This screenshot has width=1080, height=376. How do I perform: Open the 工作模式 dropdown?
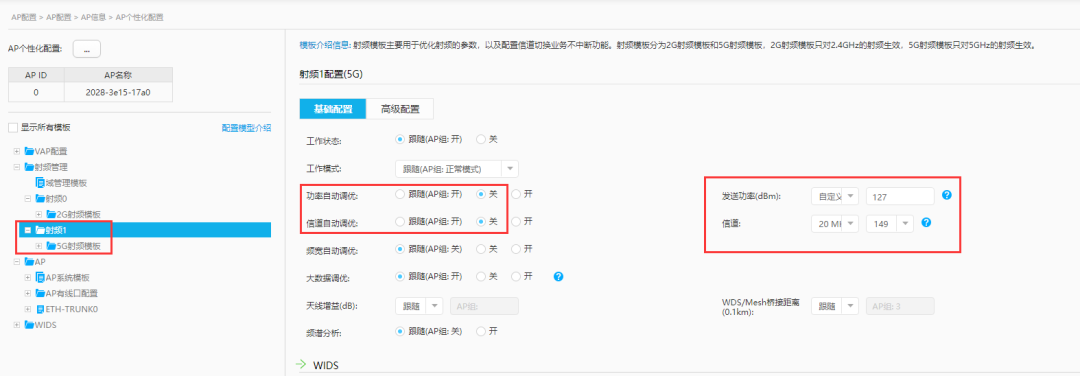pos(457,169)
